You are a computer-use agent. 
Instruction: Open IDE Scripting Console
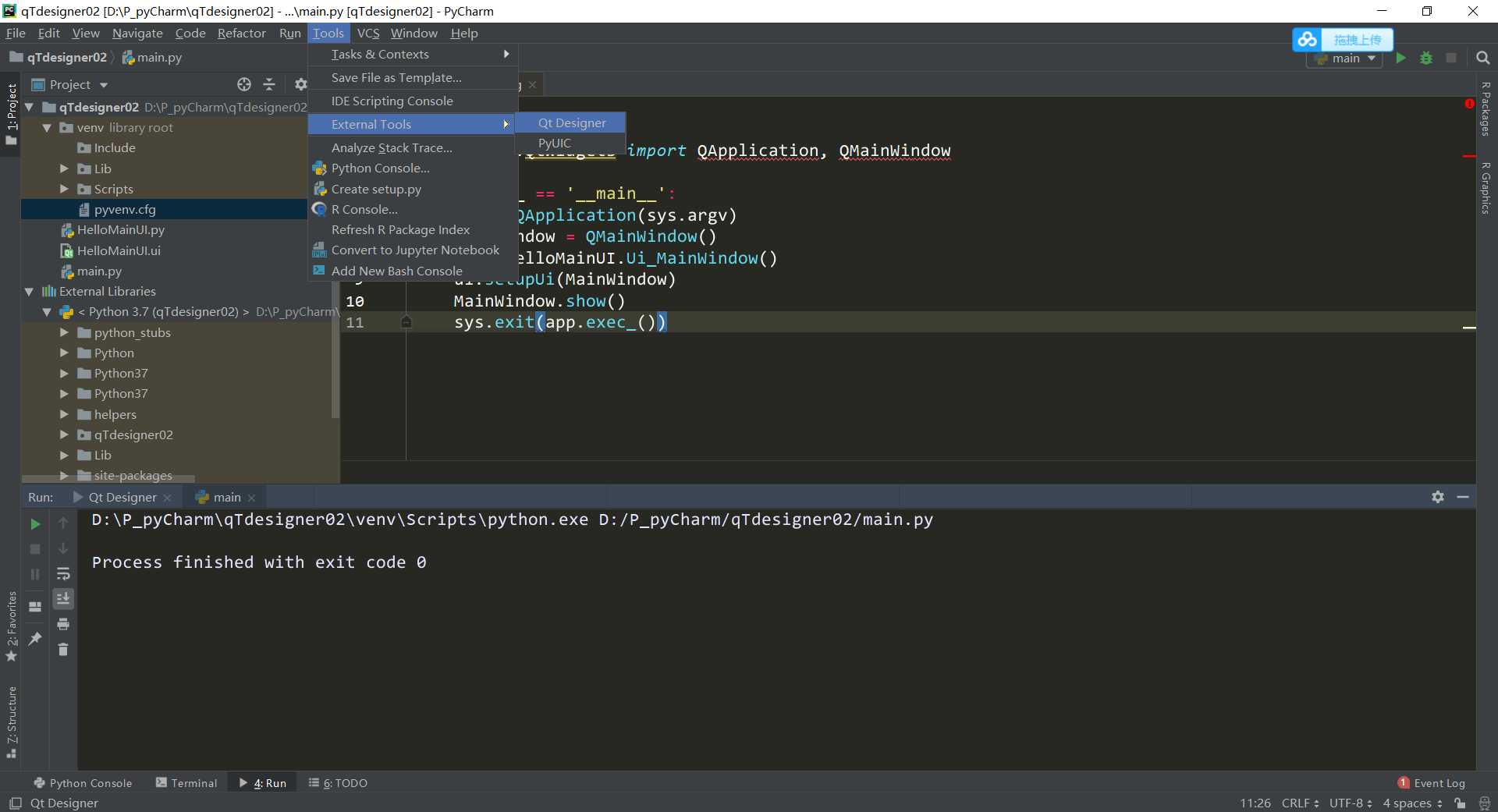point(414,101)
